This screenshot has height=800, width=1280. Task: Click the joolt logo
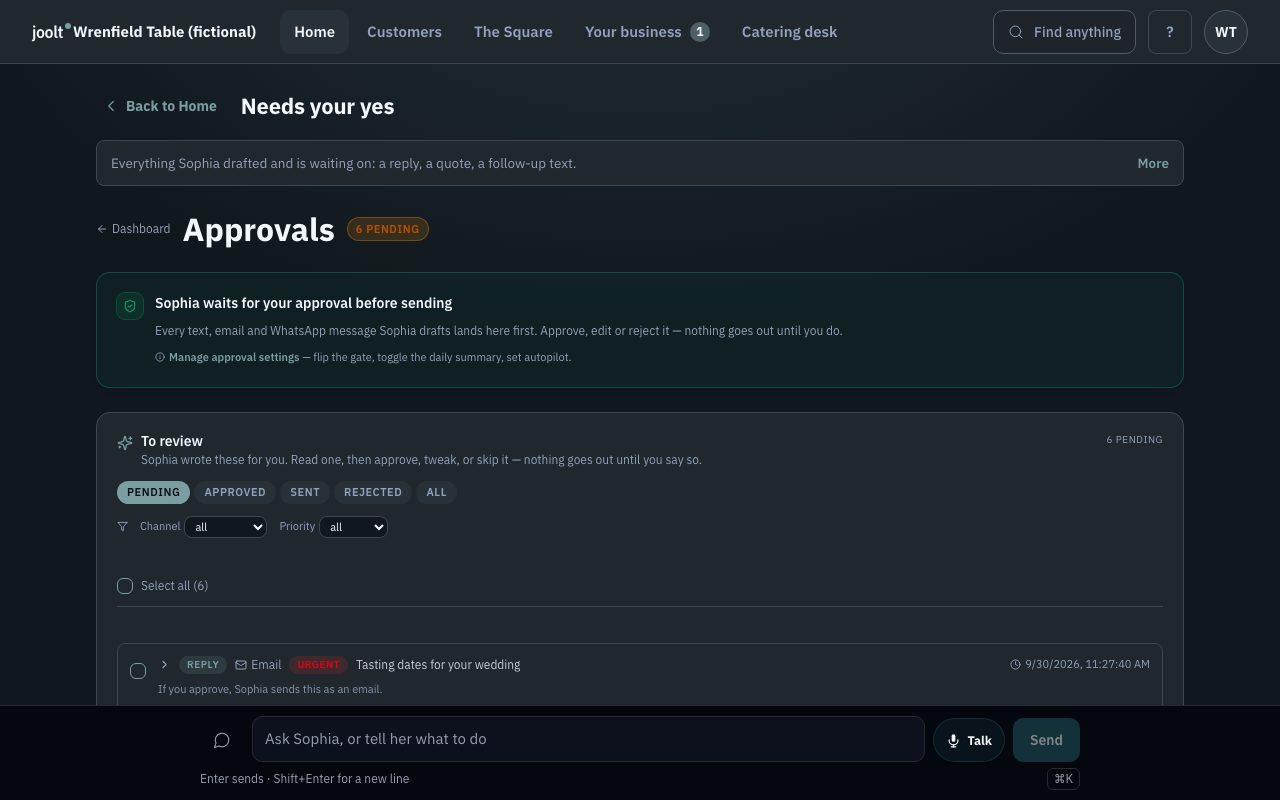[51, 32]
